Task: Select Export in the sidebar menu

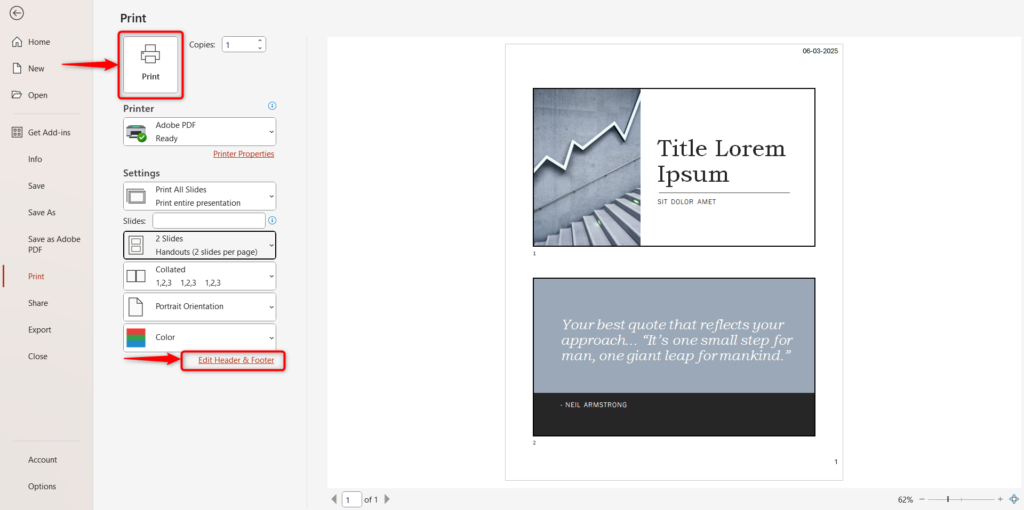Action: click(x=40, y=329)
